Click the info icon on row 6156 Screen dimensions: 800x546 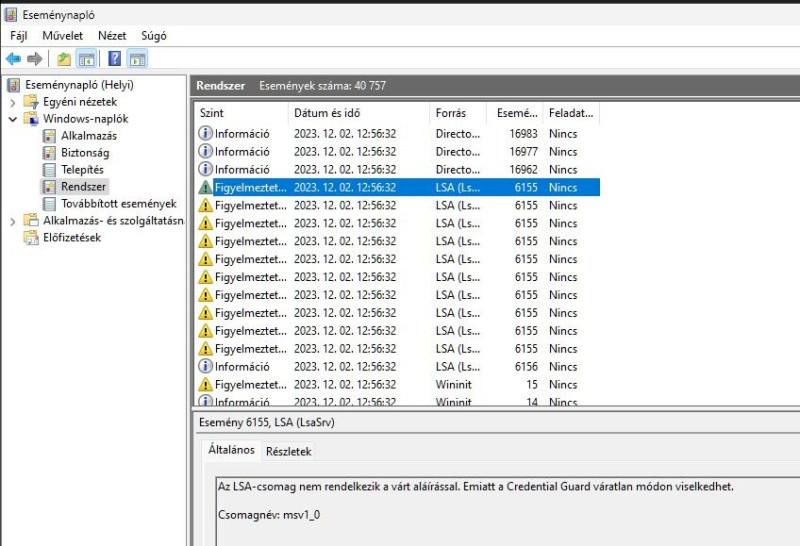205,366
